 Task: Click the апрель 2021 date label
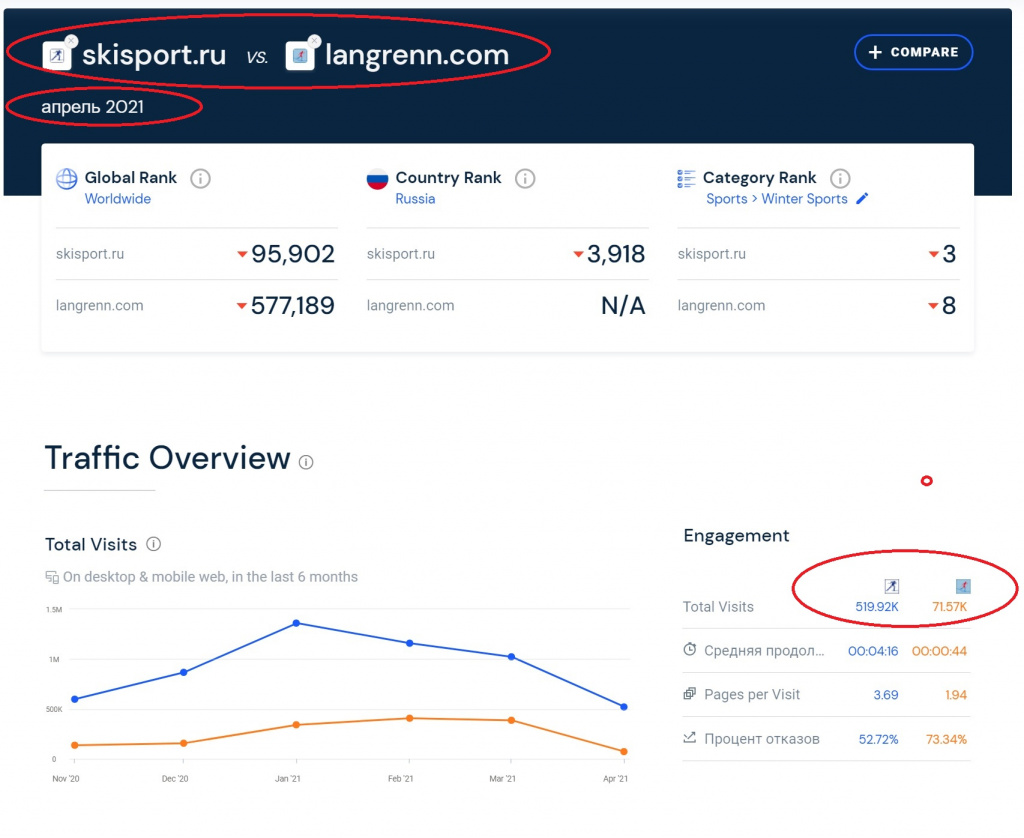pos(93,106)
